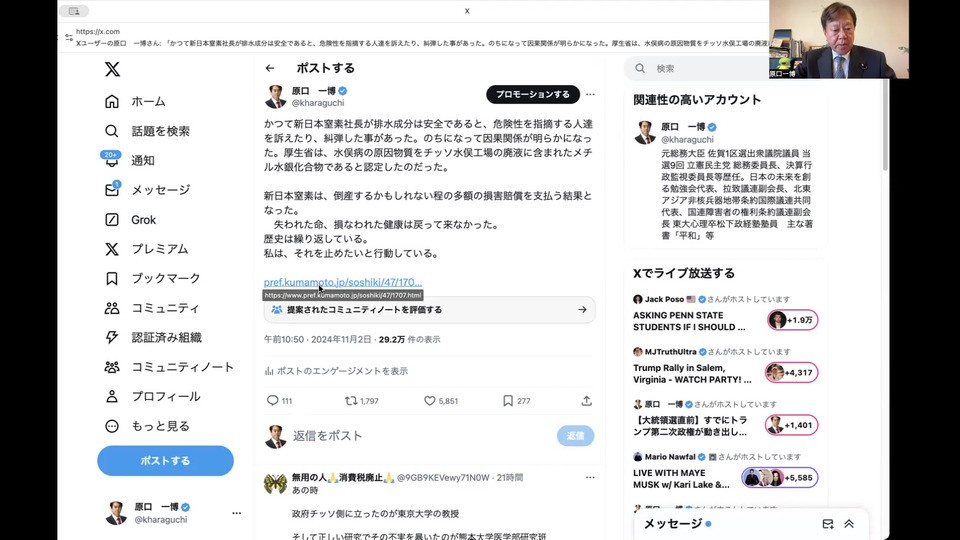960x540 pixels.
Task: Open Trump Rally in Salem broadcast
Action: [x=692, y=373]
